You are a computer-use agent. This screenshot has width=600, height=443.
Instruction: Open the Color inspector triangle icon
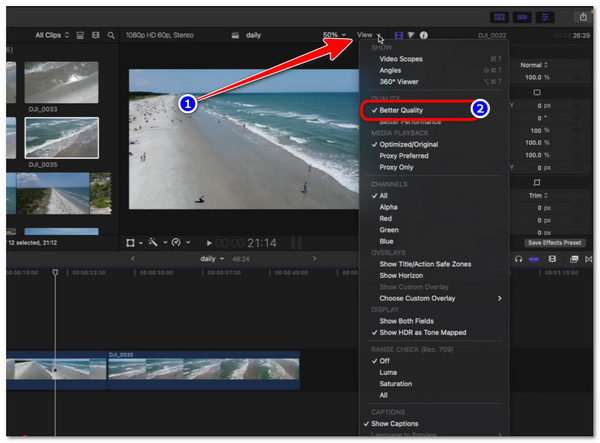[411, 35]
